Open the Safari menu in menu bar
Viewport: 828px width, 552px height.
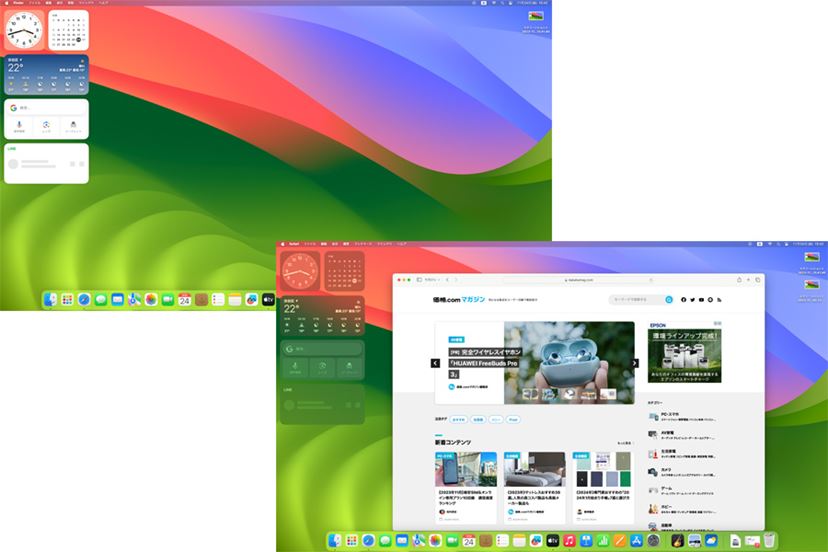pos(296,243)
